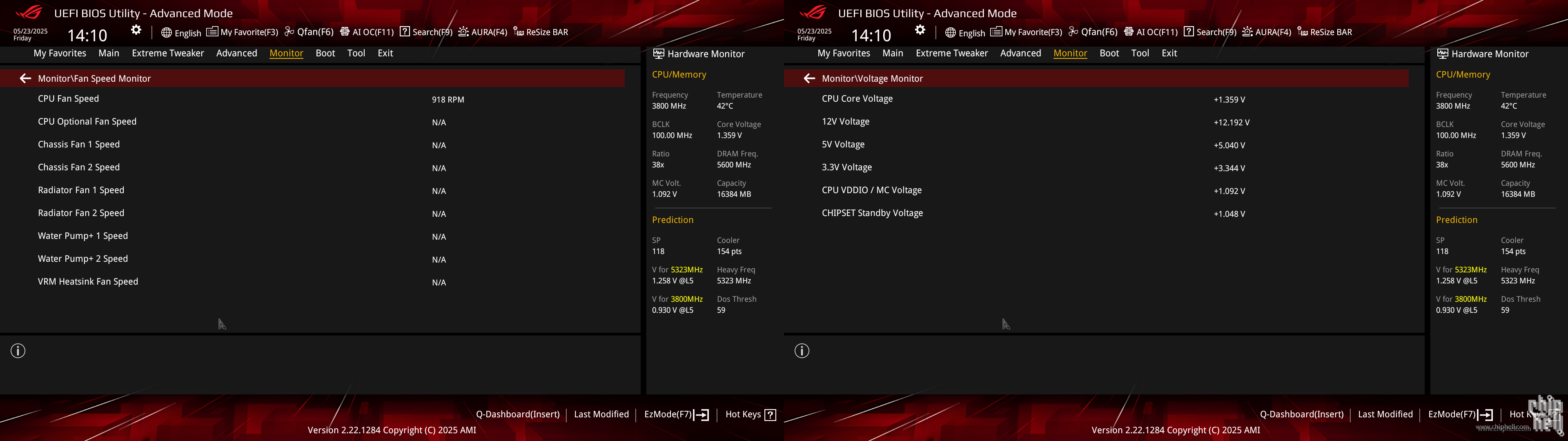This screenshot has width=1568, height=441.
Task: Open AI OC(F11) in left Fan Speed screen
Action: [x=367, y=32]
